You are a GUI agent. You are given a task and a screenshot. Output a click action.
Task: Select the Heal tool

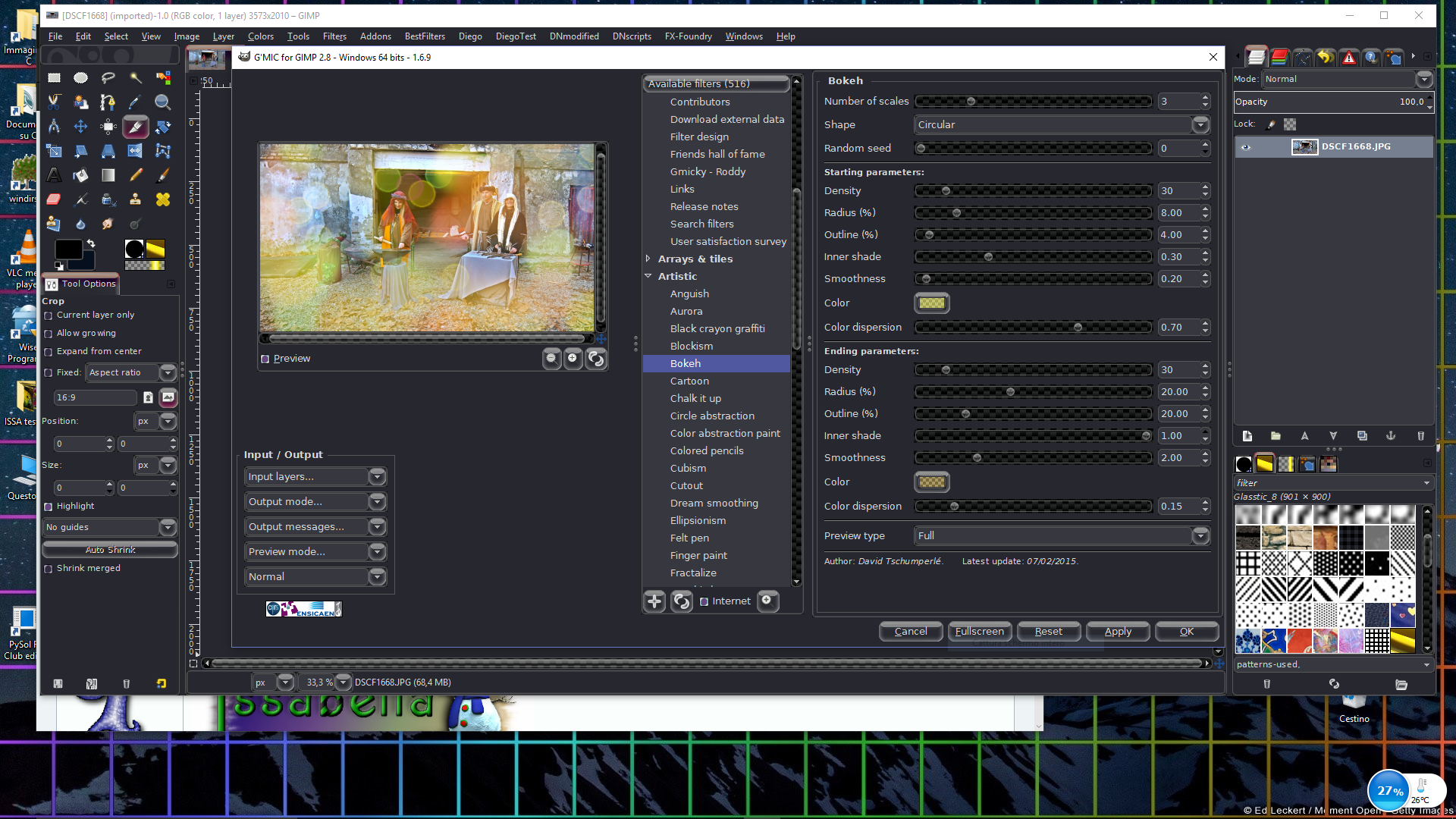163,199
